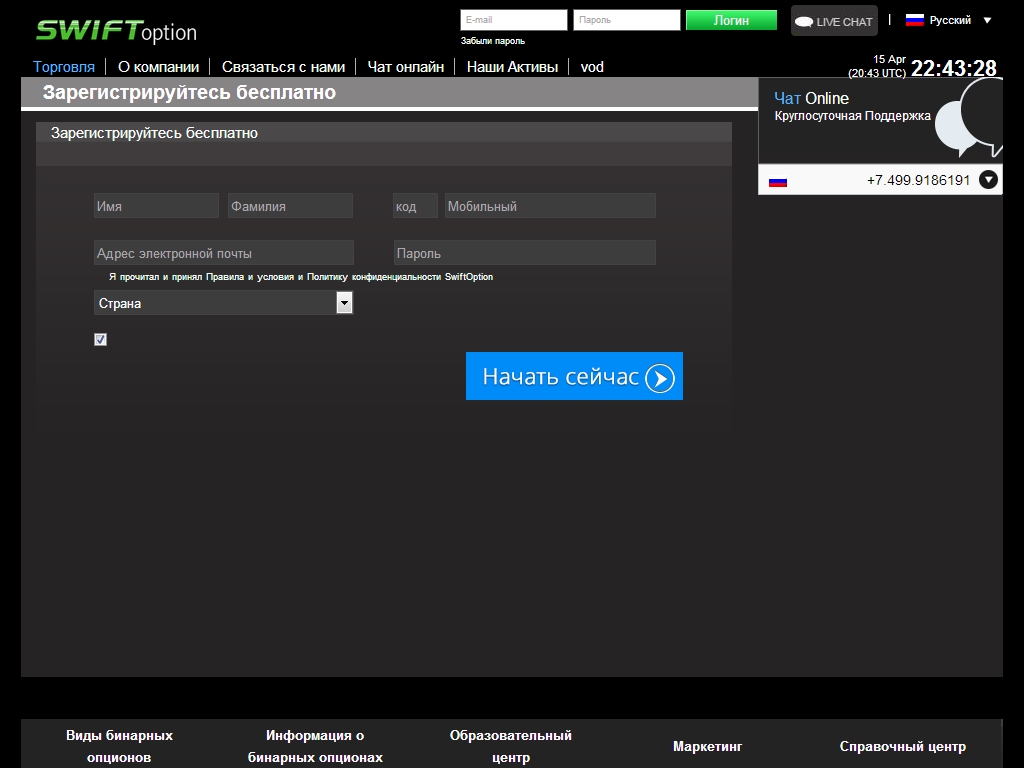The image size is (1024, 768).
Task: Click the SwiftOption logo
Action: 116,31
